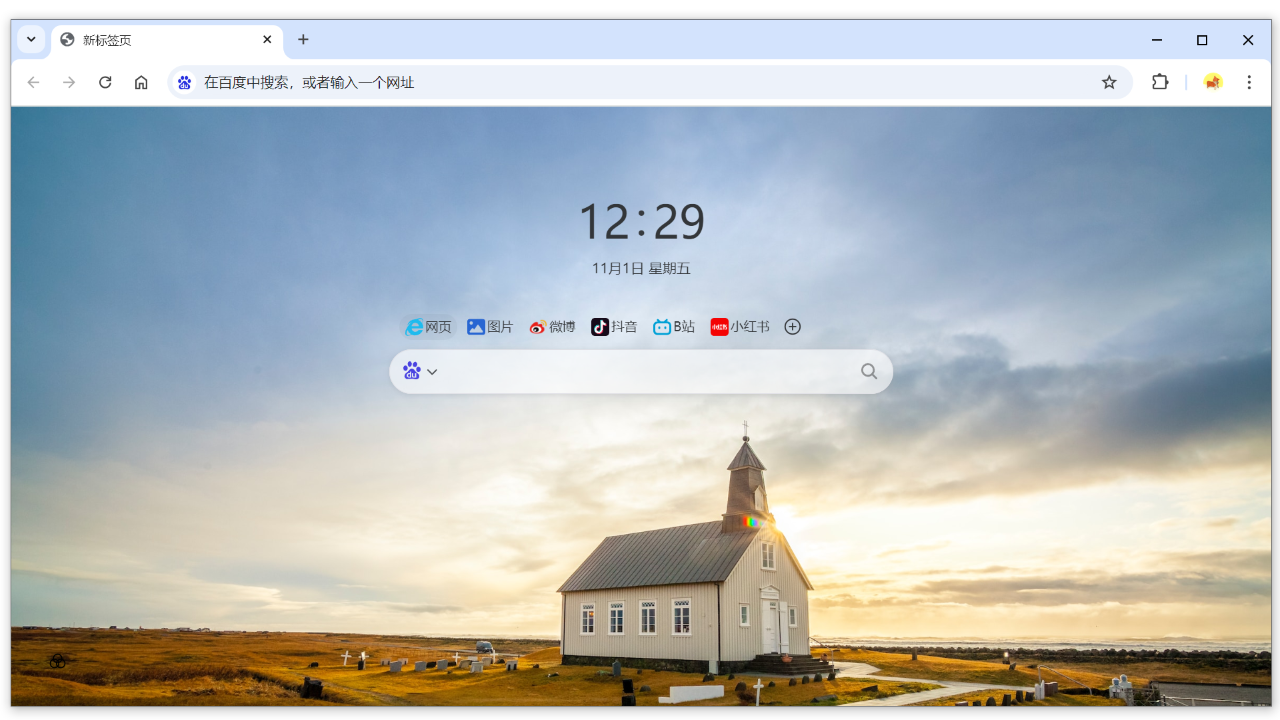Click wallpaper settings icon at bottom left

(x=58, y=661)
